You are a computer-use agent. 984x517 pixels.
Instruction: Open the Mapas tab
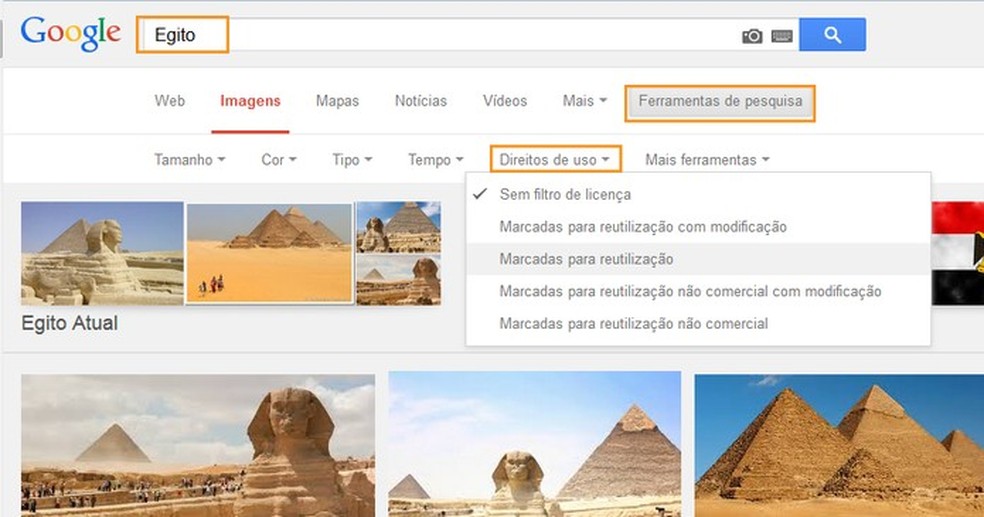tap(337, 101)
